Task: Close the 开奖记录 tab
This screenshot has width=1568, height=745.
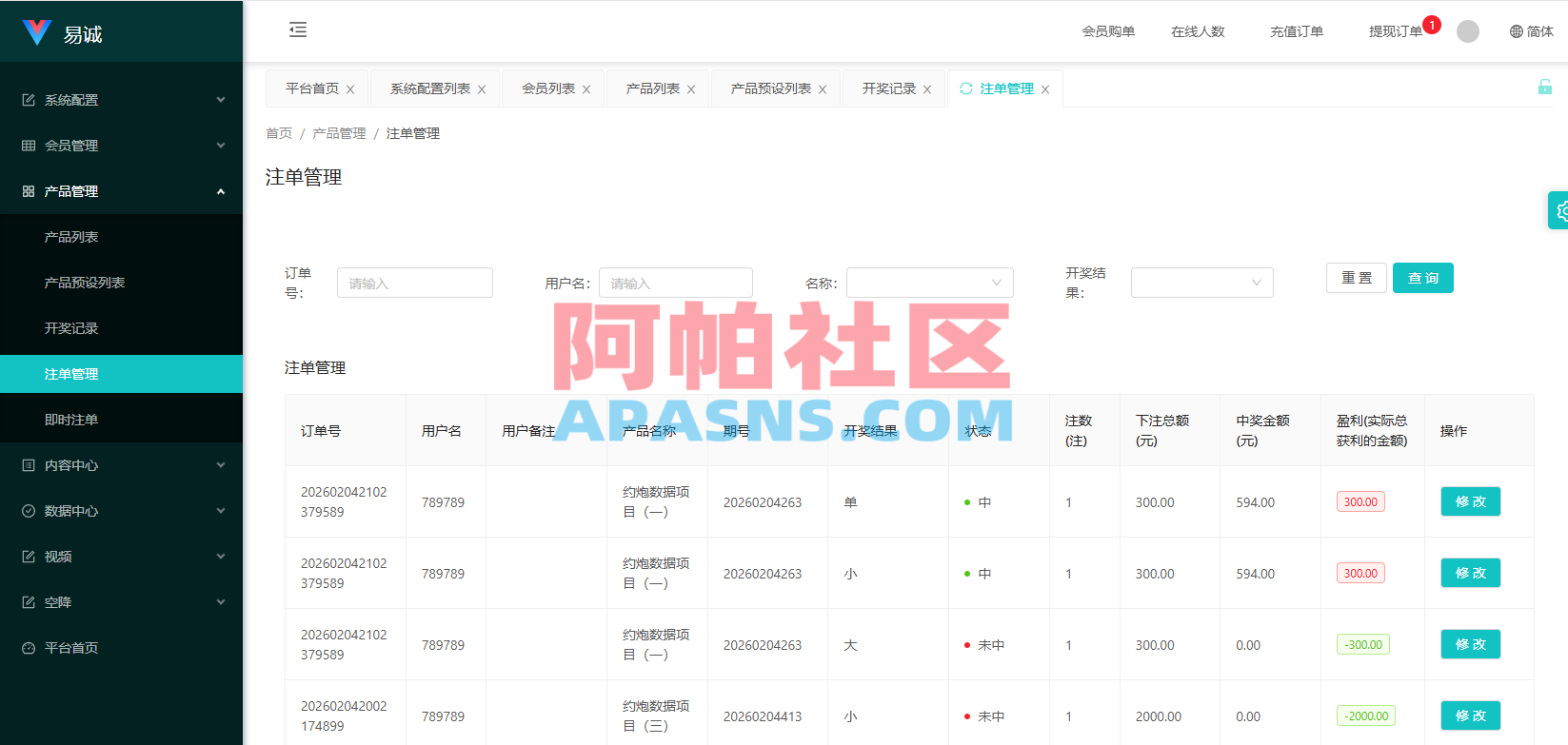Action: 927,89
